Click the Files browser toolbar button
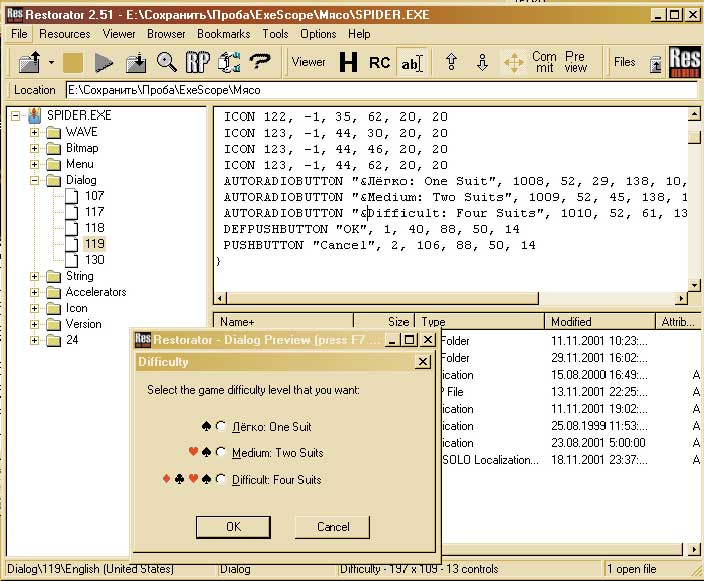Screen dimensions: 704x581 click(625, 62)
